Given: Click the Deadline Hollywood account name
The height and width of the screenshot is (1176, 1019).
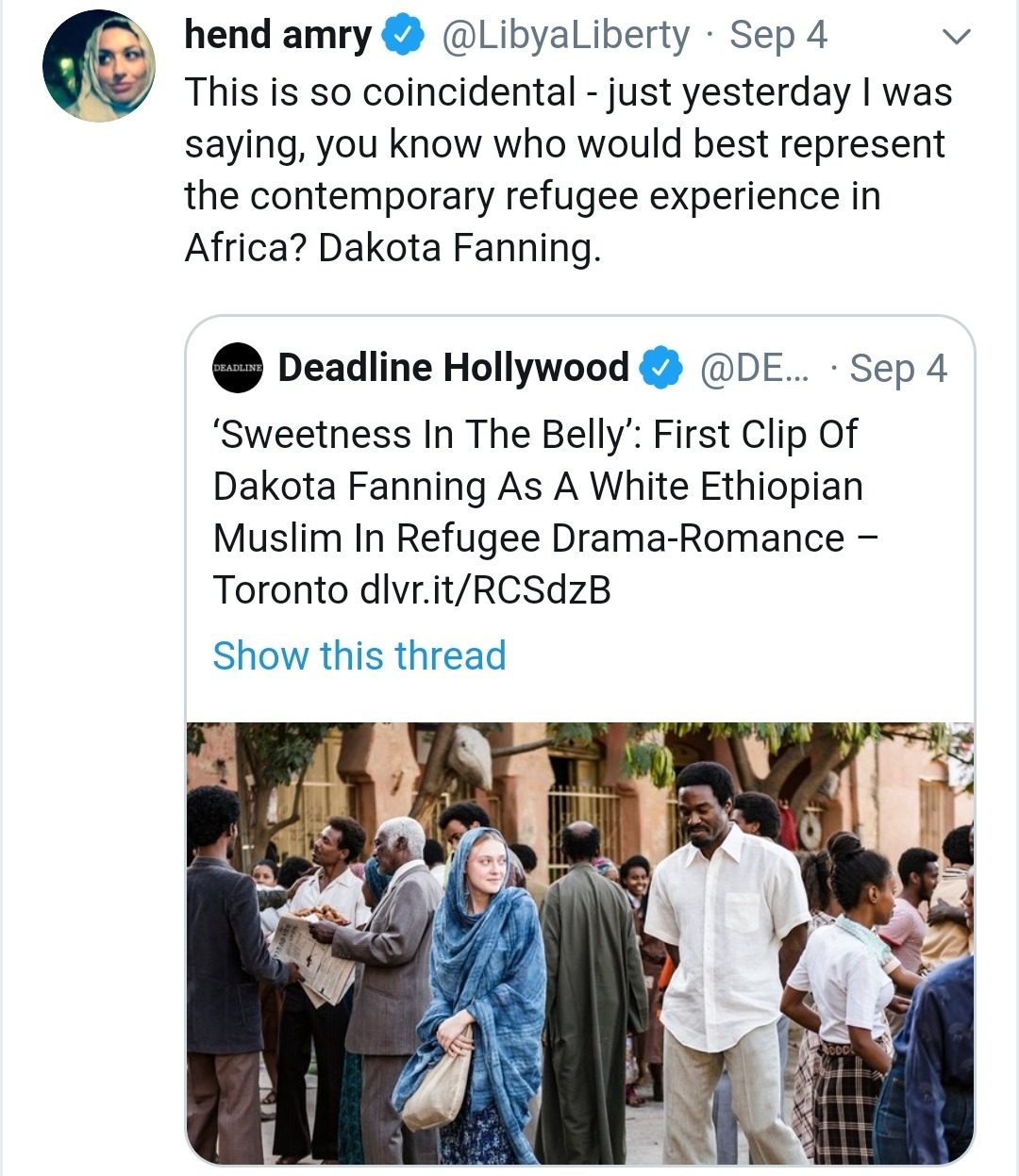Looking at the screenshot, I should [454, 368].
